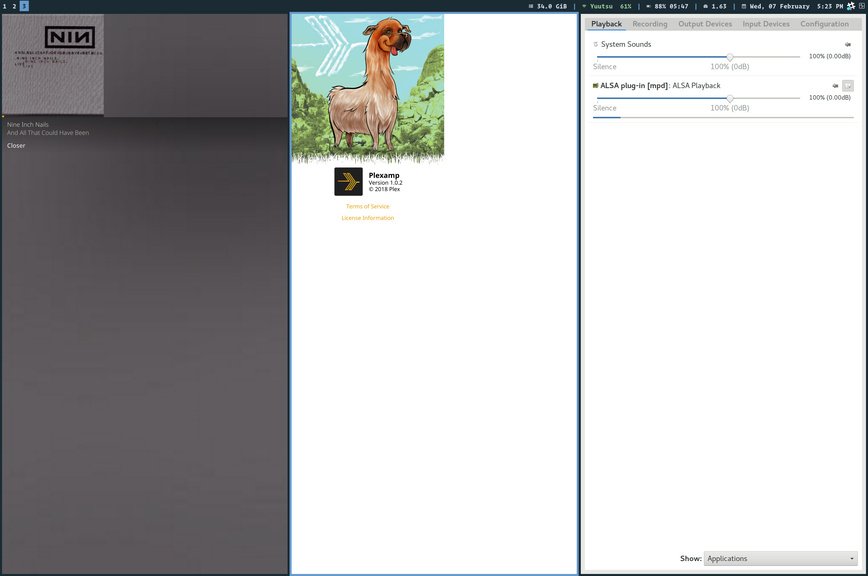Click the '© 2018 Plex' copyright text

[384, 189]
